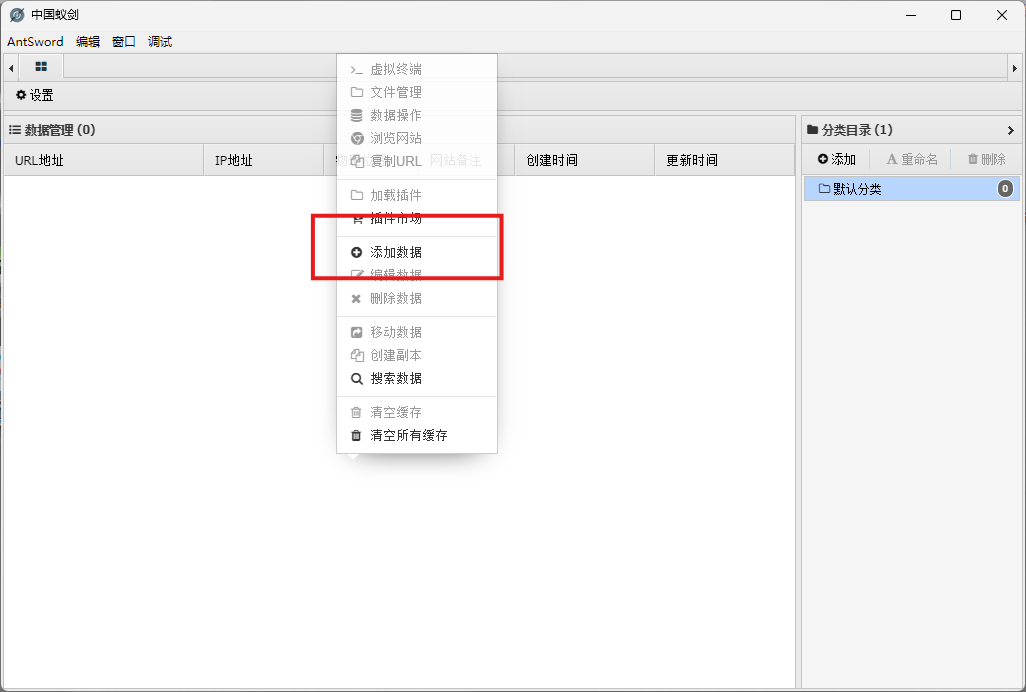Sort by IP地址 column header
The width and height of the screenshot is (1026, 692).
point(264,160)
